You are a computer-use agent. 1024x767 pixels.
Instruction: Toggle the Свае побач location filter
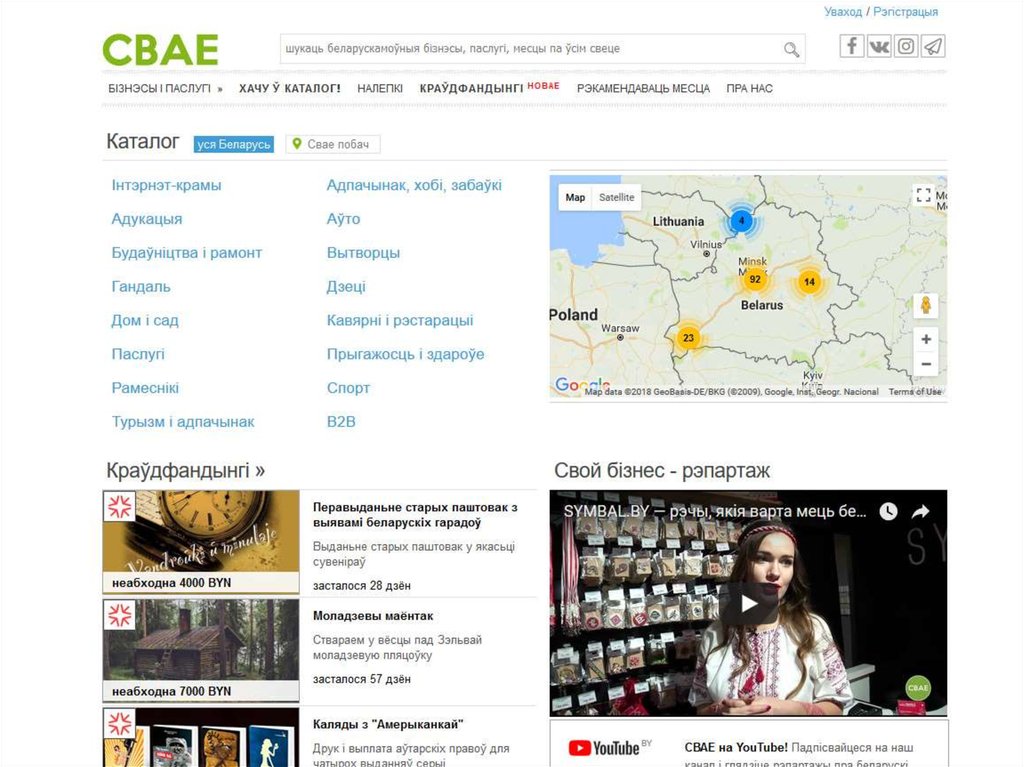coord(332,145)
